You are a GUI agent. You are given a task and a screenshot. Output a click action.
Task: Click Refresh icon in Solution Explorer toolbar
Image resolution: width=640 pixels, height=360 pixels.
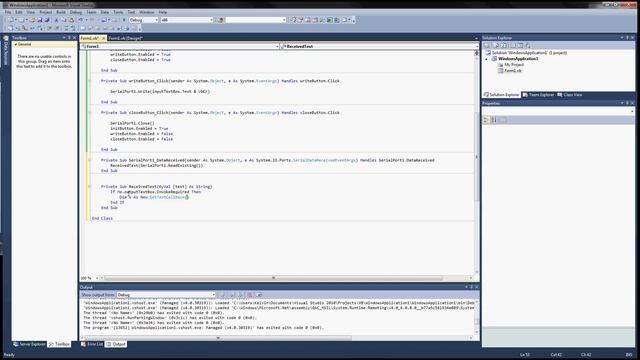tap(504, 45)
